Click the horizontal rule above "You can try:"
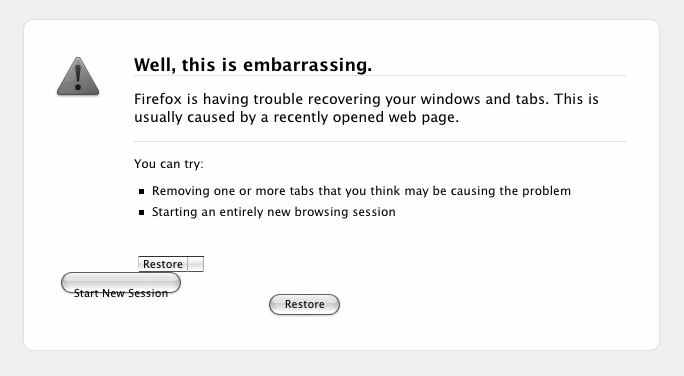This screenshot has width=684, height=376. tap(380, 141)
